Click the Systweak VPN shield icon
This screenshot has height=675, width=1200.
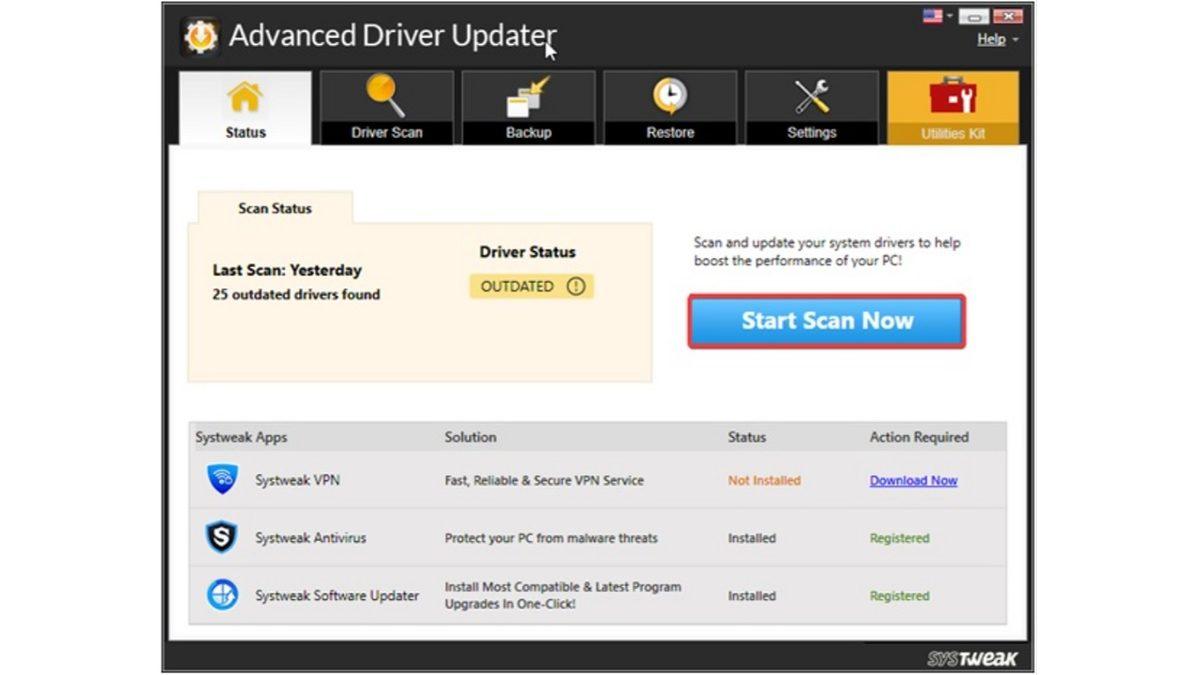[x=222, y=480]
